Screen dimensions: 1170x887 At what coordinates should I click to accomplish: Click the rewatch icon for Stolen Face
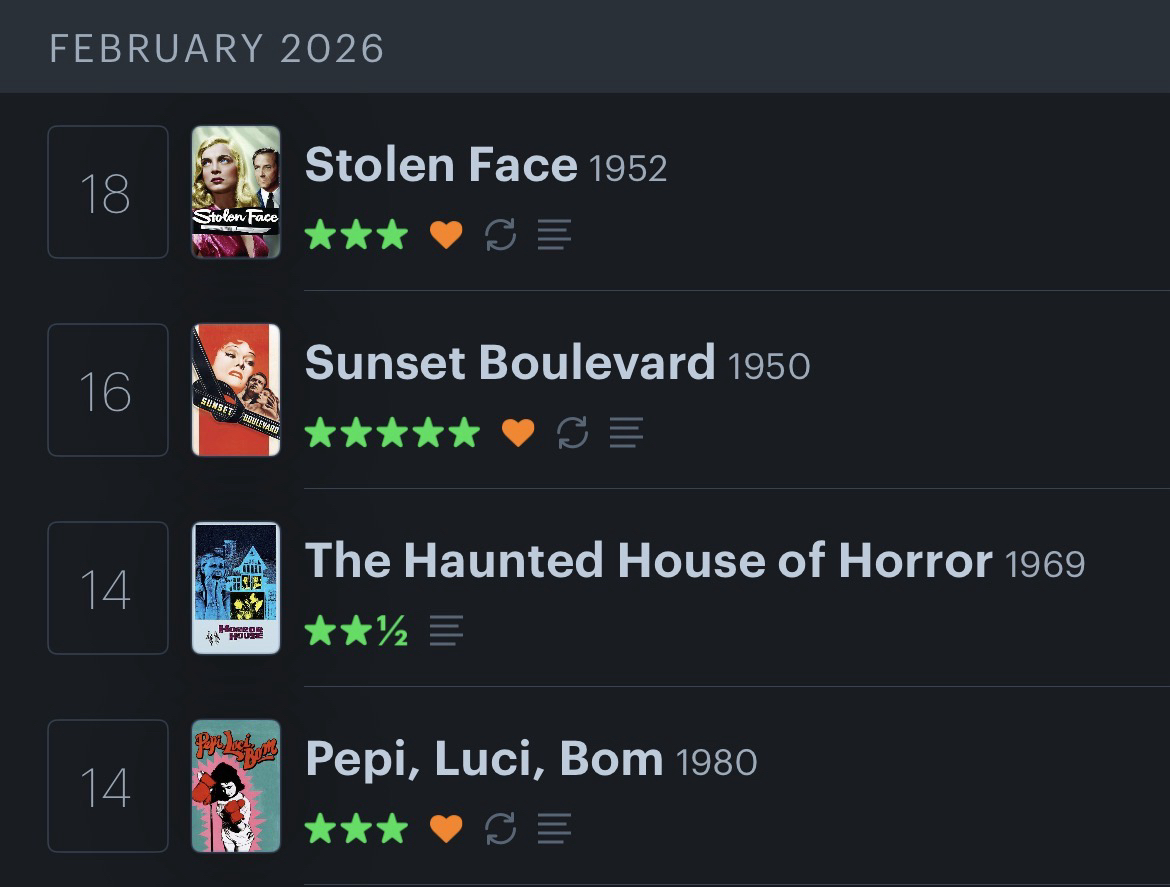click(x=500, y=235)
